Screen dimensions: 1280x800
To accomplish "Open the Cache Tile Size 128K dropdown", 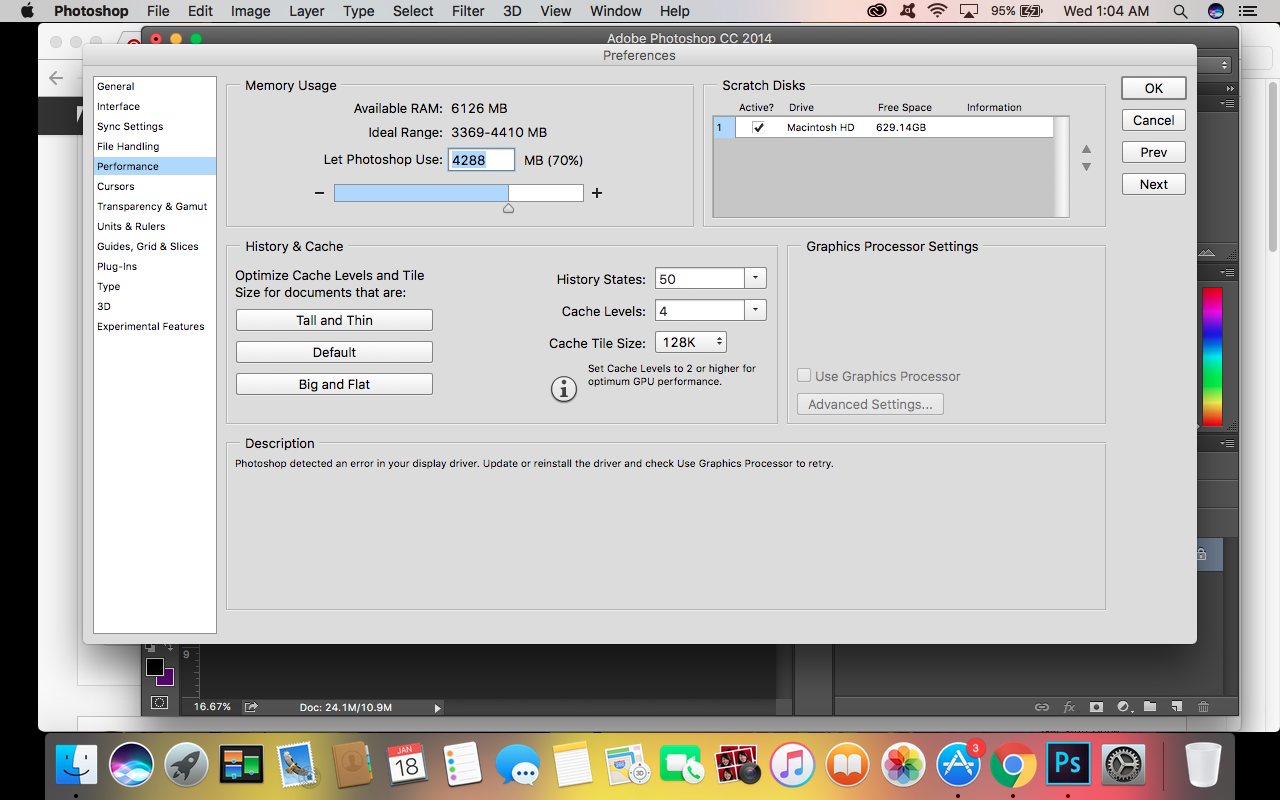I will click(x=690, y=342).
